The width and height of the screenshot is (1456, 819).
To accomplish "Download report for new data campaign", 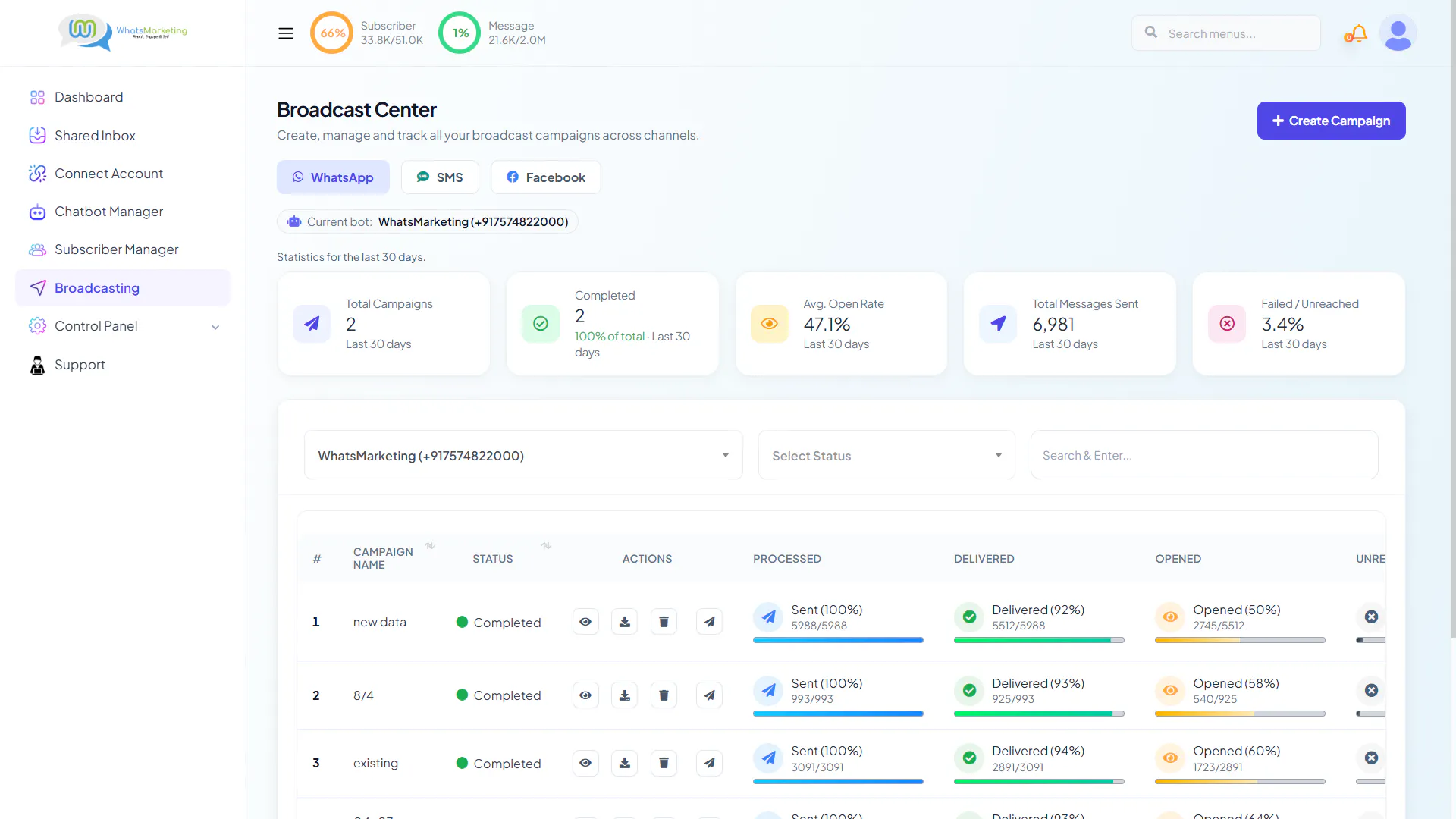I will tap(625, 622).
